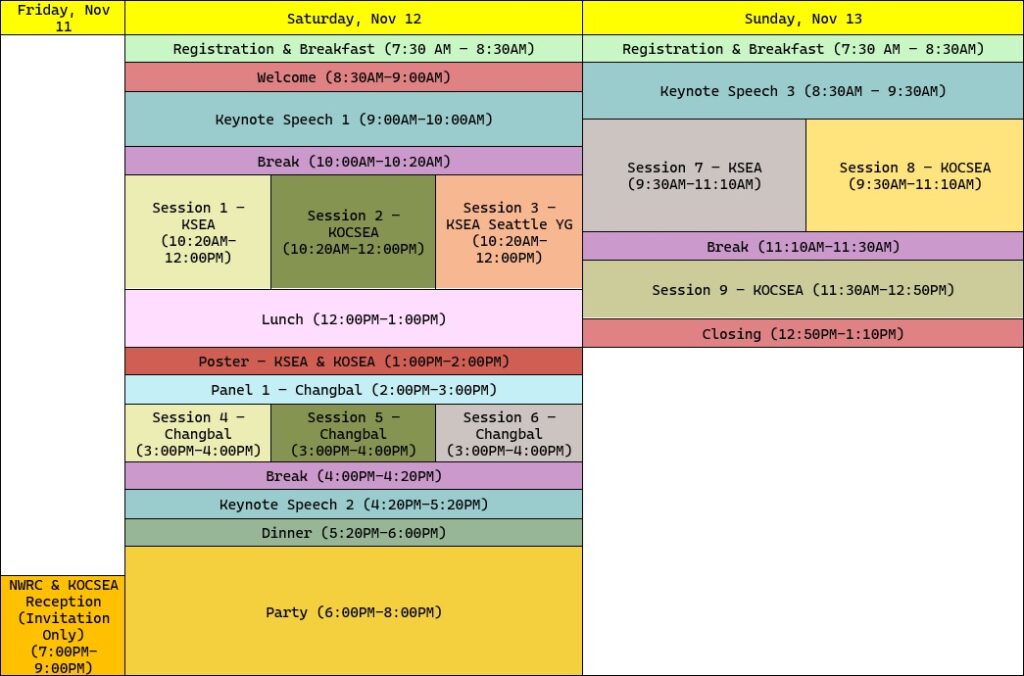The image size is (1024, 676).
Task: Click Session 4 – Changbal block
Action: (197, 433)
